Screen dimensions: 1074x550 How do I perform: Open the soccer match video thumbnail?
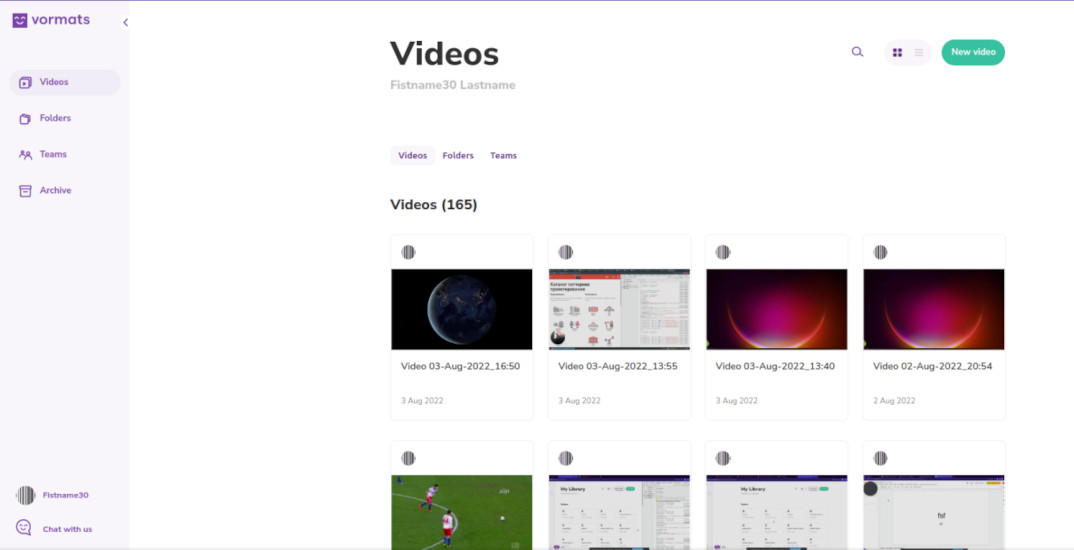[x=461, y=510]
